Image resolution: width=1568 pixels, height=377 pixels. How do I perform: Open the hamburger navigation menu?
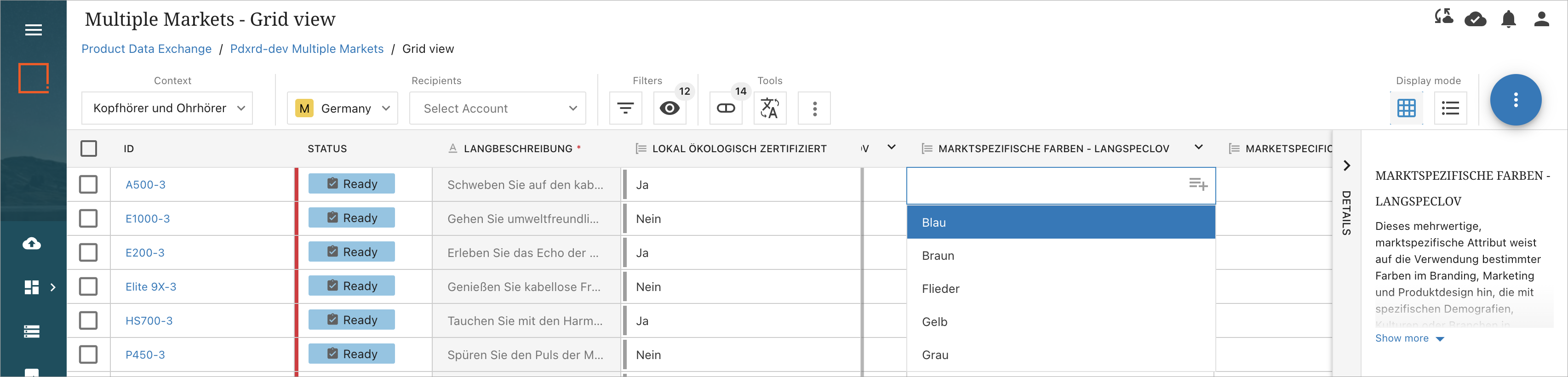coord(34,30)
